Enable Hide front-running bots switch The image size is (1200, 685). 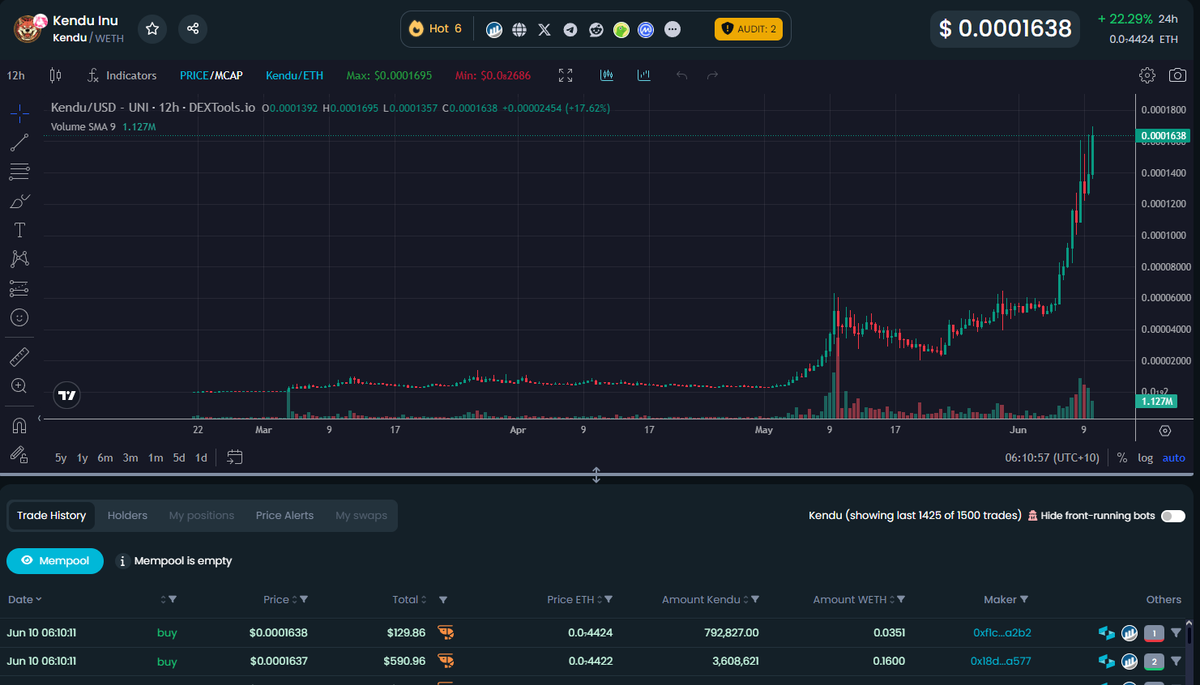pyautogui.click(x=1173, y=516)
